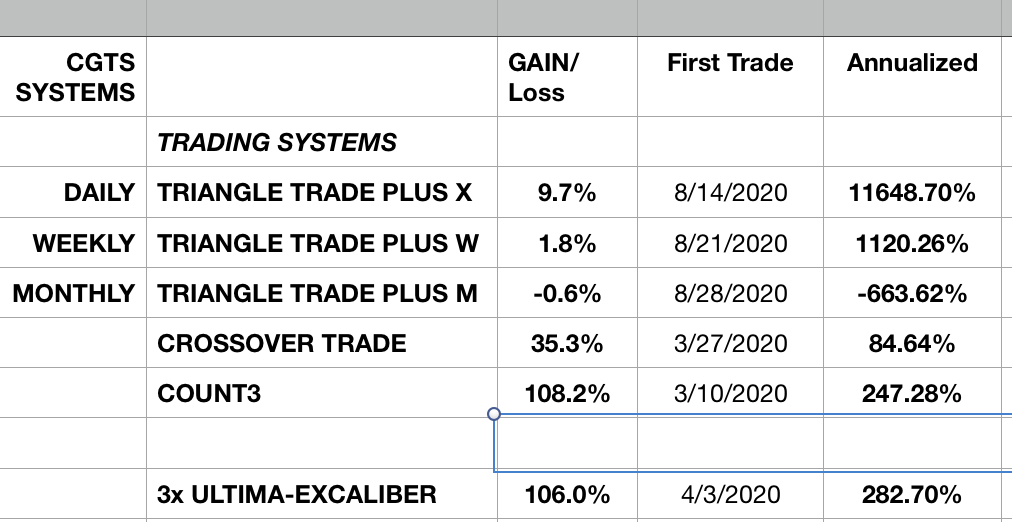
Task: Select the TRADING SYSTEMS label cell
Action: [x=277, y=142]
